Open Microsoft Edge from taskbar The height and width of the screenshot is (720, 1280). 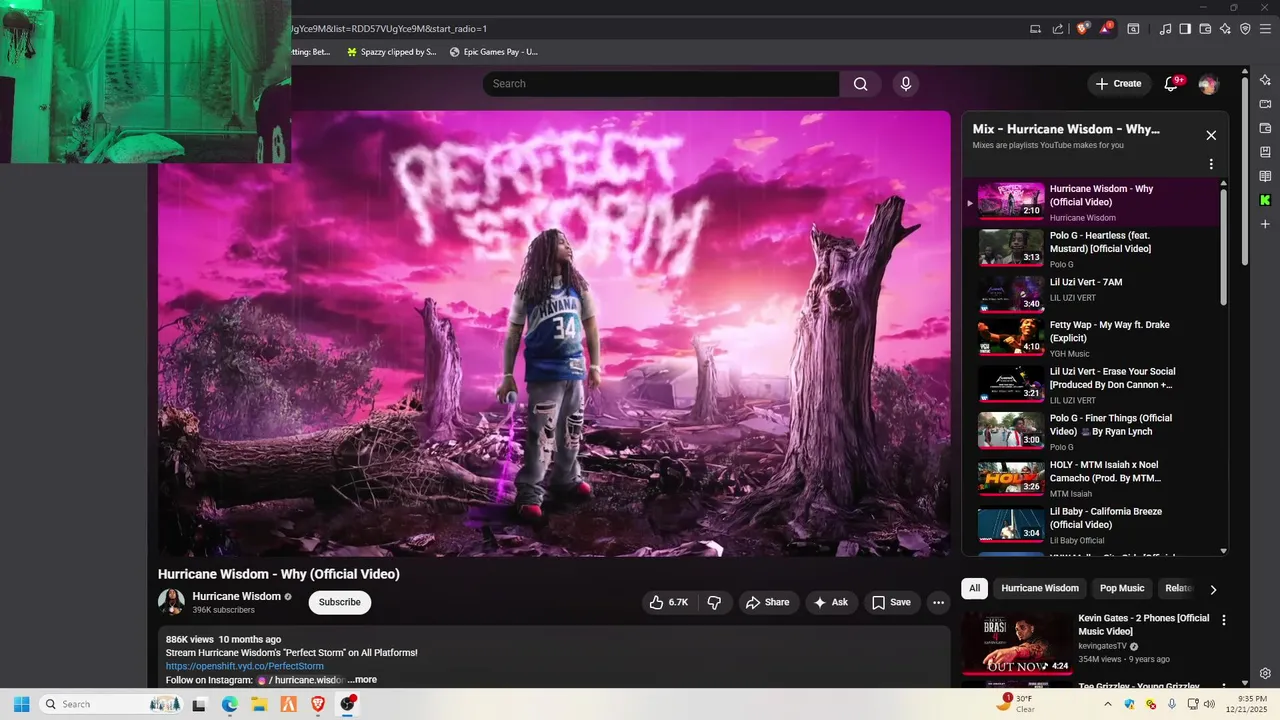[229, 704]
